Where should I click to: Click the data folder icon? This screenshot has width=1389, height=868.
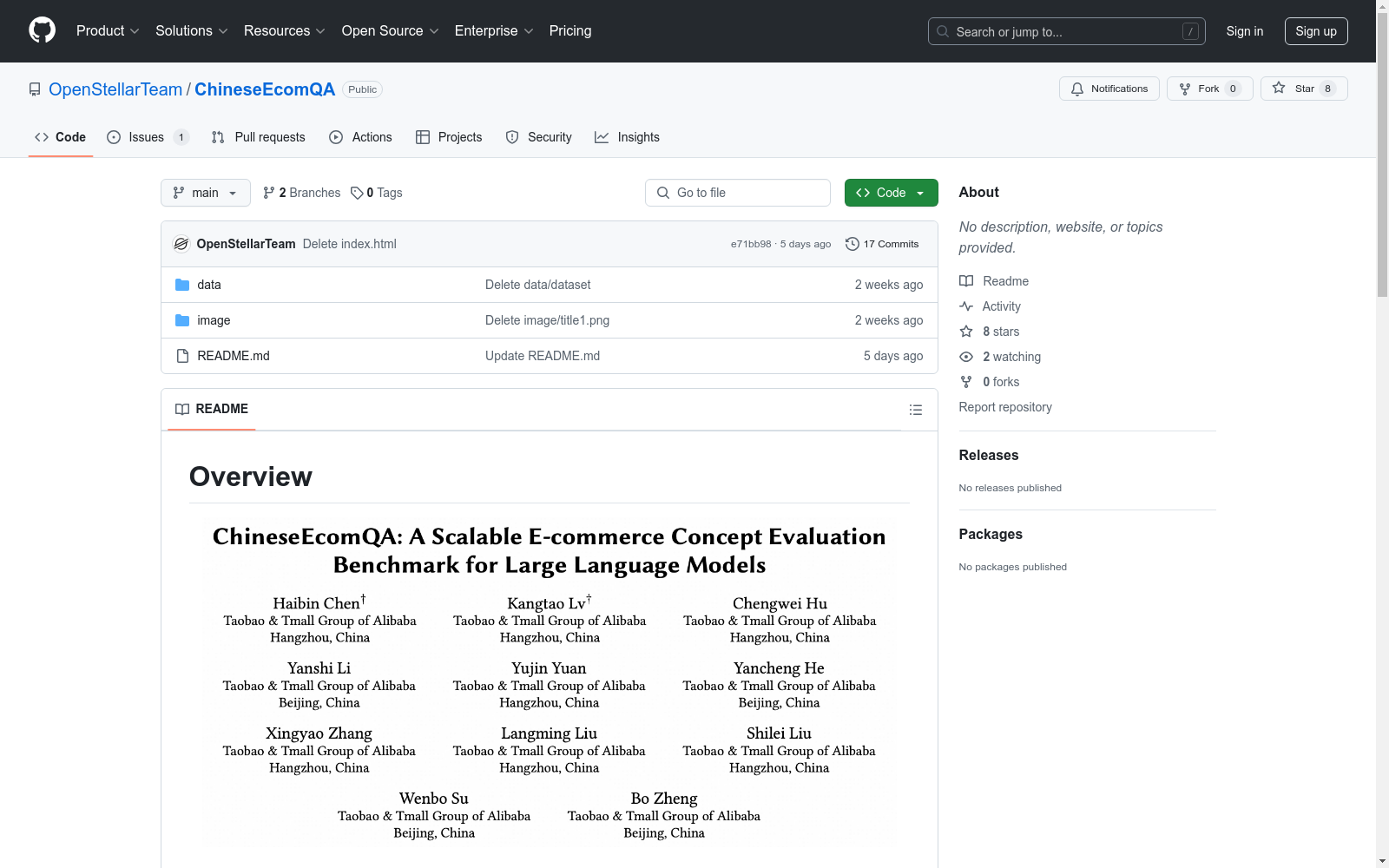182,285
